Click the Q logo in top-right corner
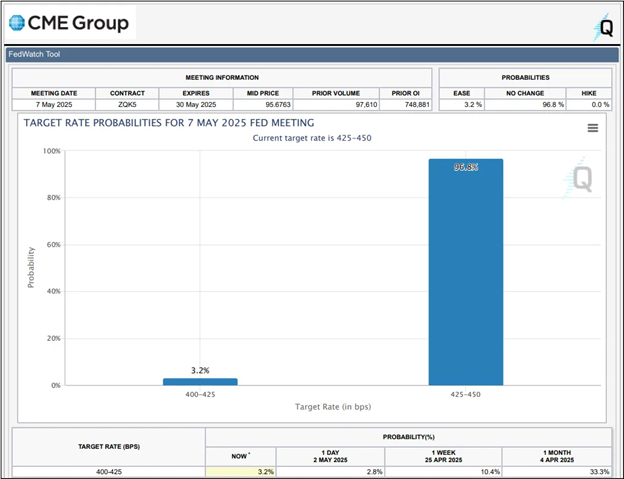624x479 pixels. [603, 26]
